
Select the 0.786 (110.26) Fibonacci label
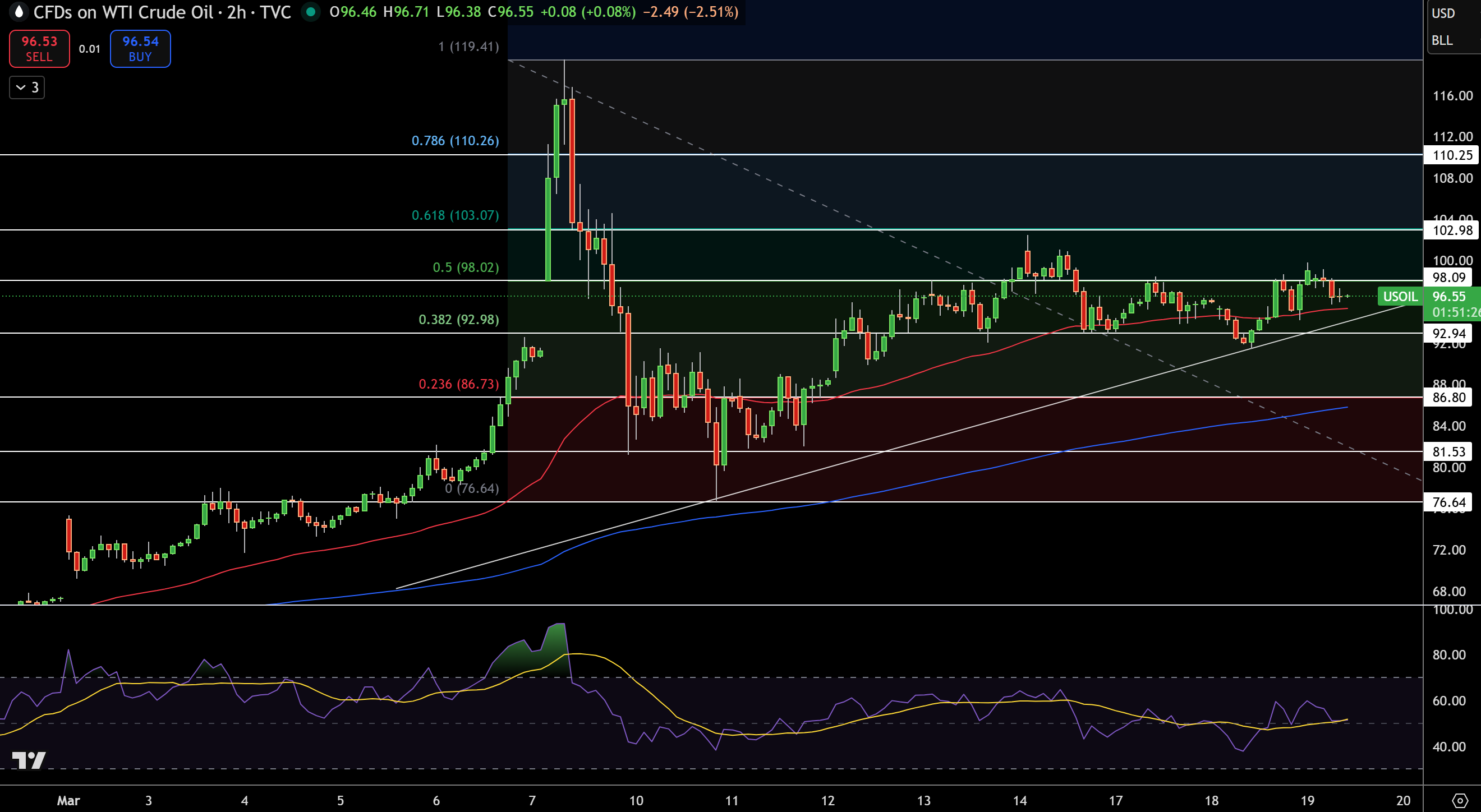pos(456,141)
